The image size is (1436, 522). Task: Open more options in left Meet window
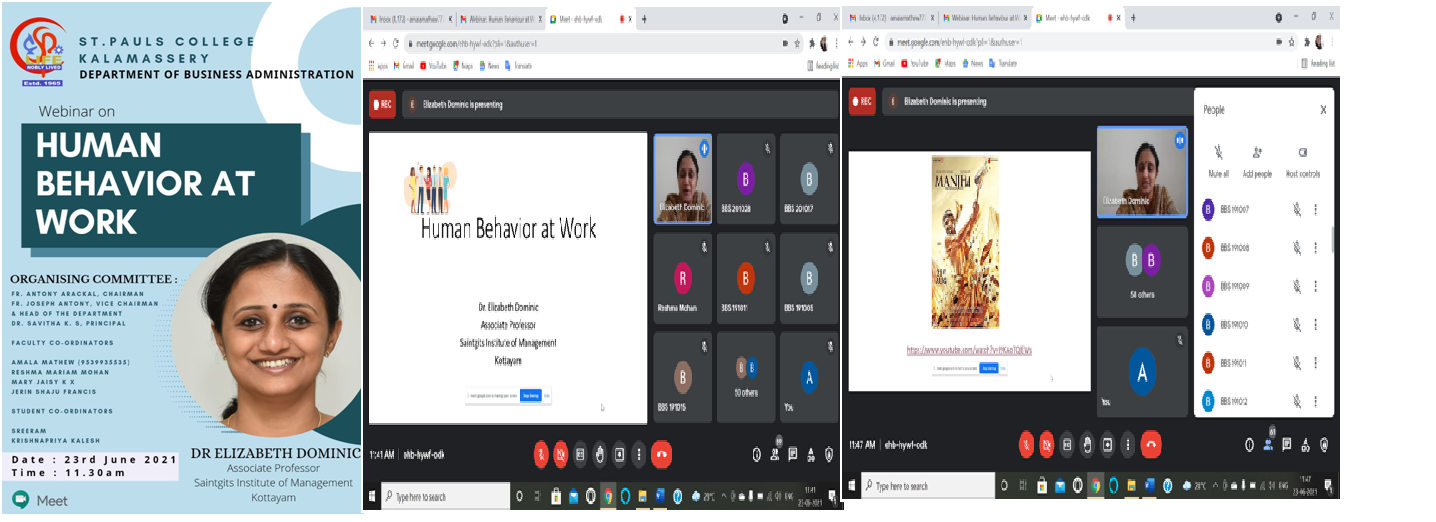point(637,454)
